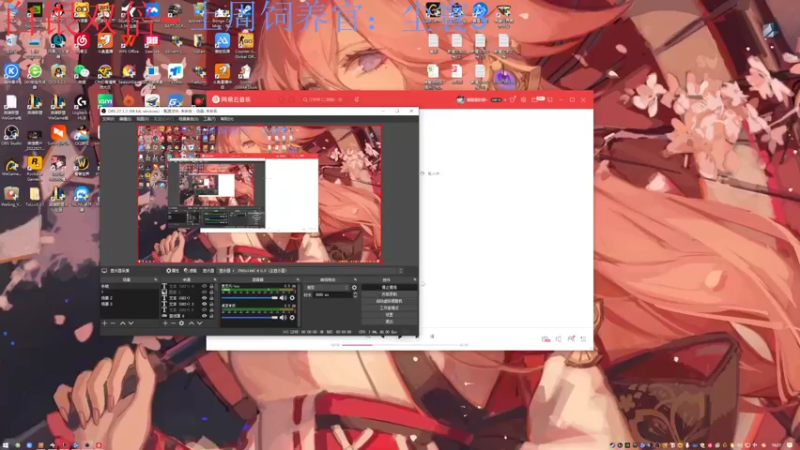
Task: Move selected source down in Sources list
Action: tap(199, 323)
